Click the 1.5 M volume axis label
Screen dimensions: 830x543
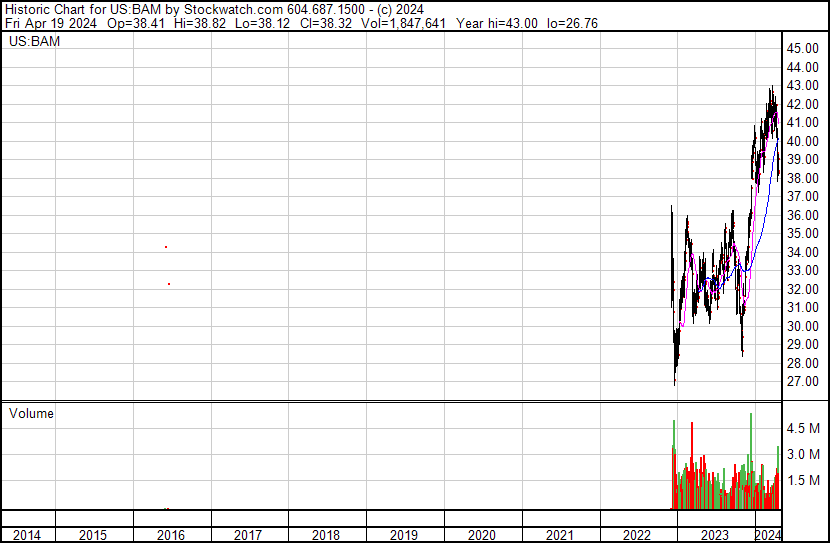pyautogui.click(x=805, y=480)
